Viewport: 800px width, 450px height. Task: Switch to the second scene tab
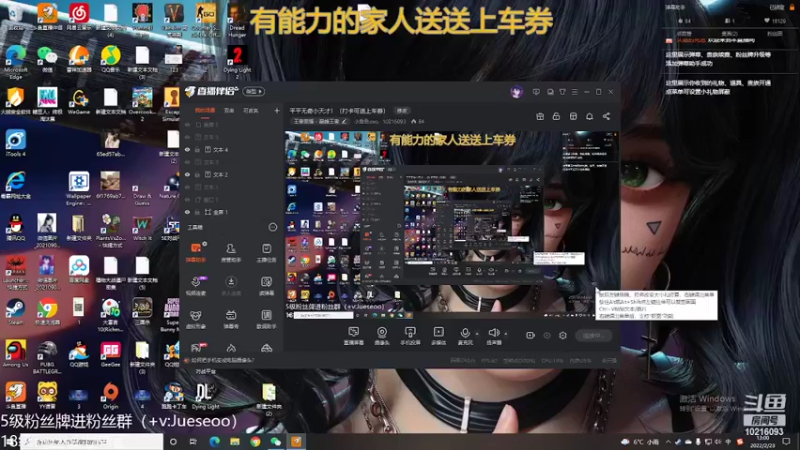point(229,110)
